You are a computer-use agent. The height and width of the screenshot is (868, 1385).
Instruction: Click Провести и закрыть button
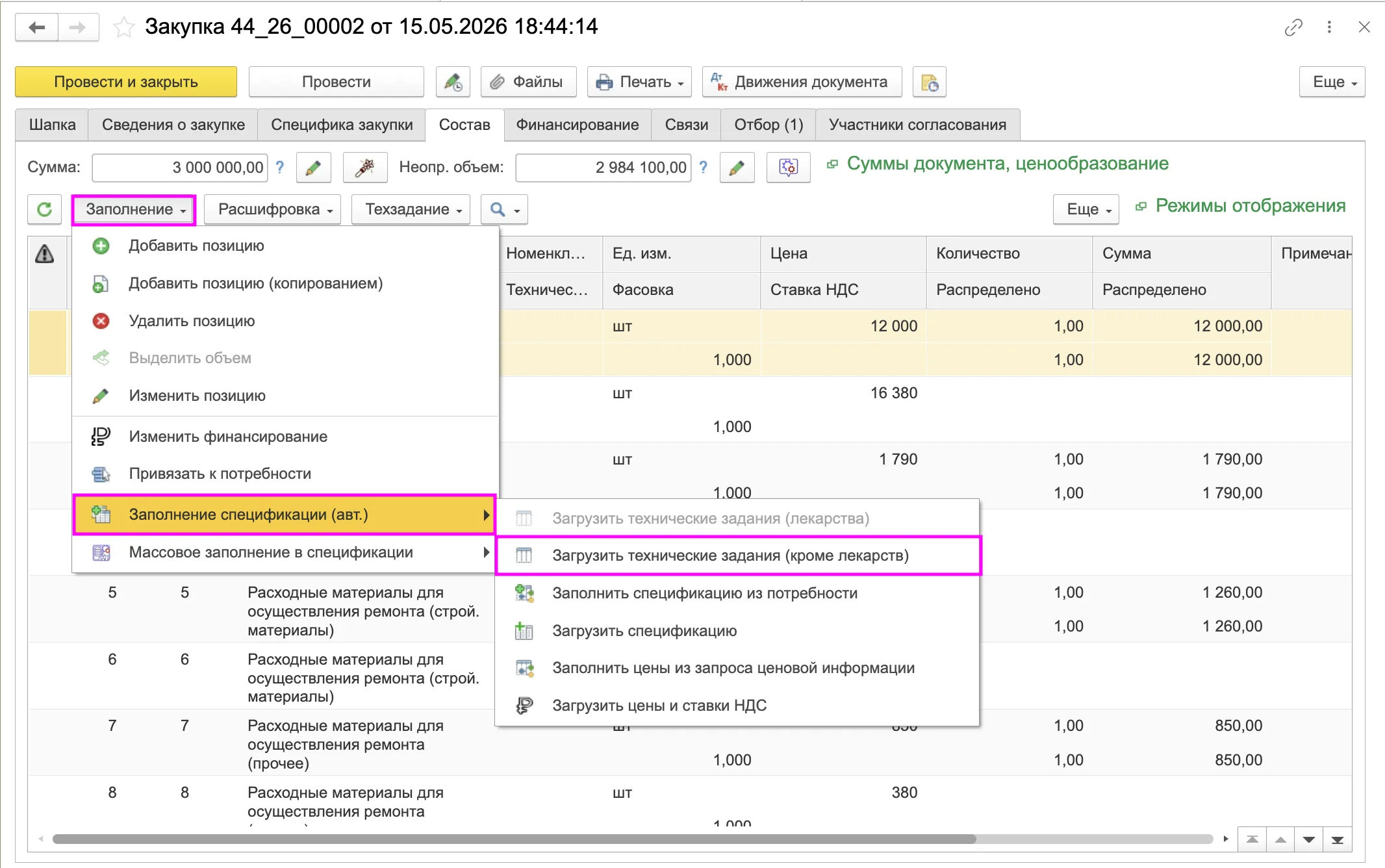click(x=126, y=82)
